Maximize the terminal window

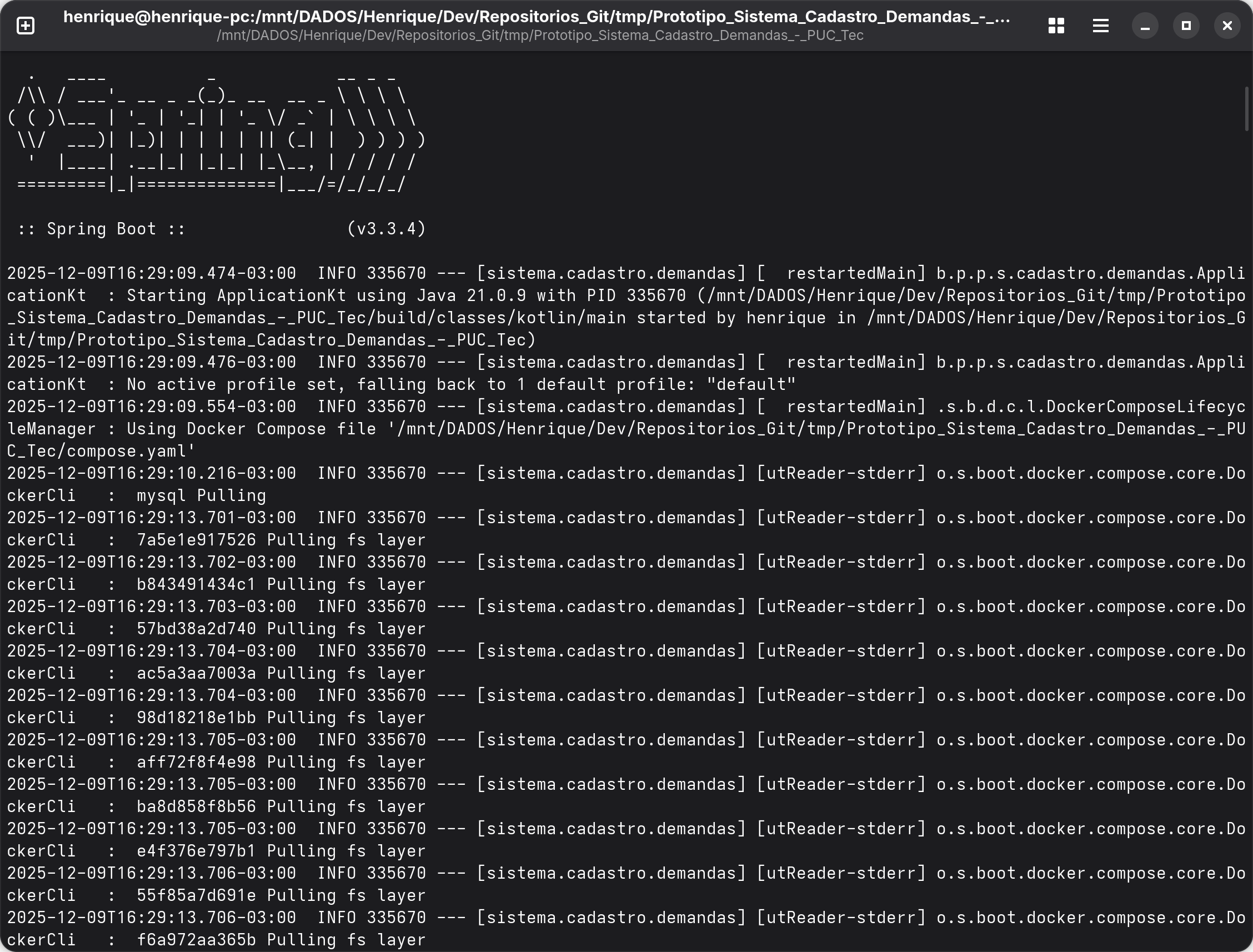1186,26
